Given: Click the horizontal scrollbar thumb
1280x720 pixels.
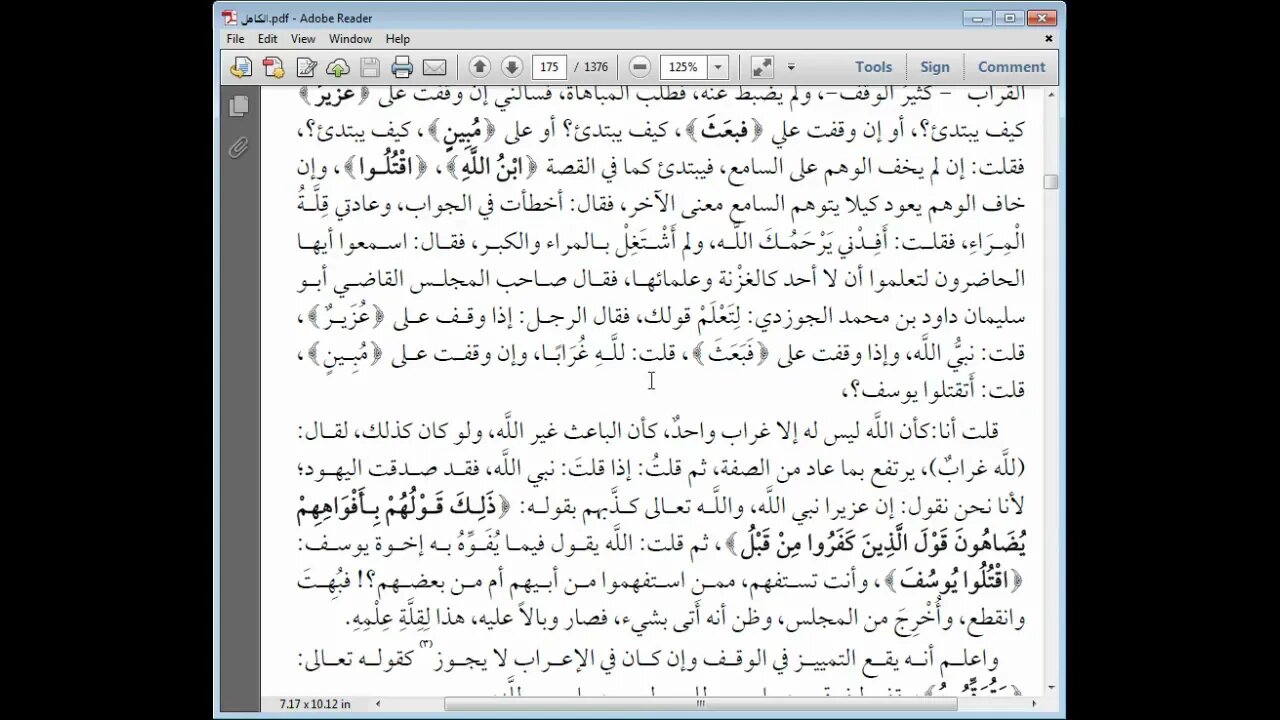Looking at the screenshot, I should 700,704.
